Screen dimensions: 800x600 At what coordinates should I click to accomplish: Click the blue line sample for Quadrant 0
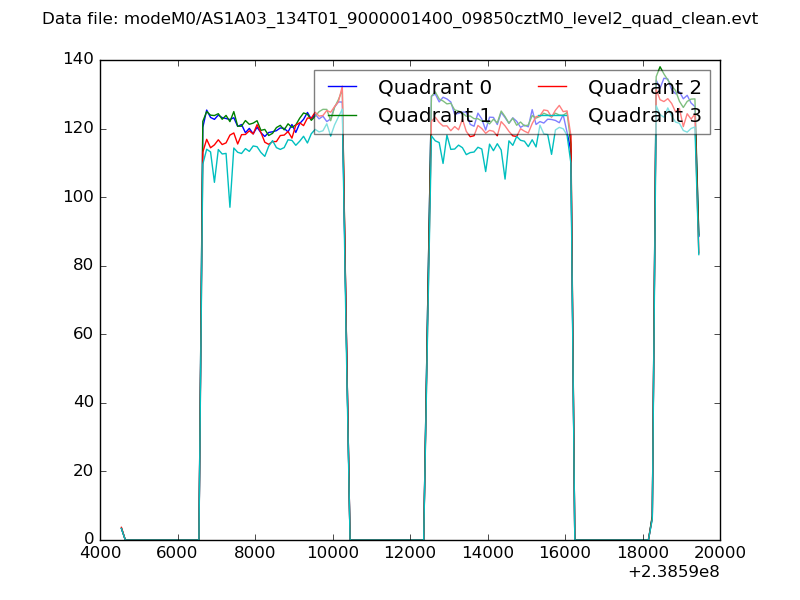point(343,87)
